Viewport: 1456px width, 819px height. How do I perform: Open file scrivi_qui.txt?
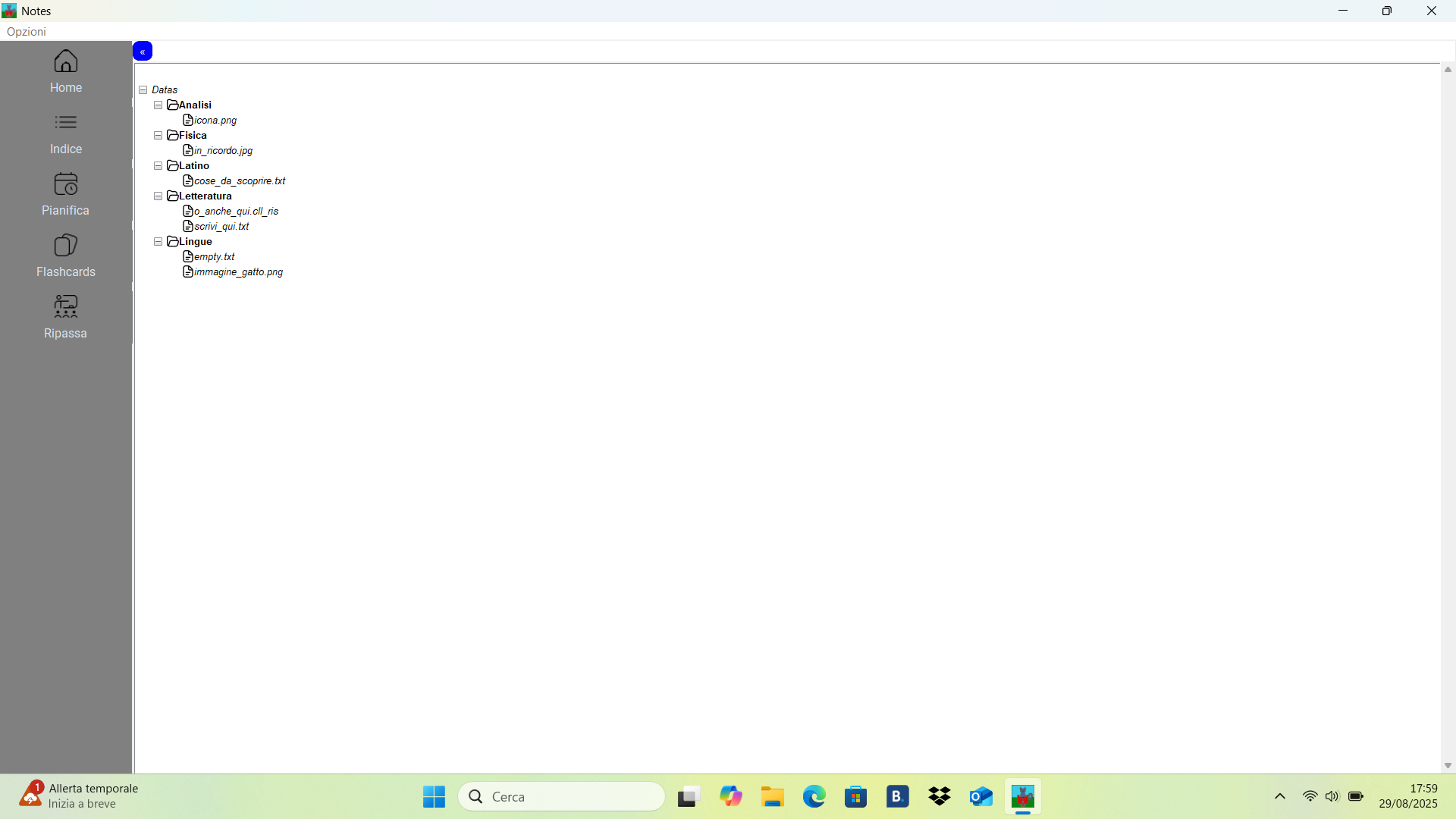[x=221, y=227]
